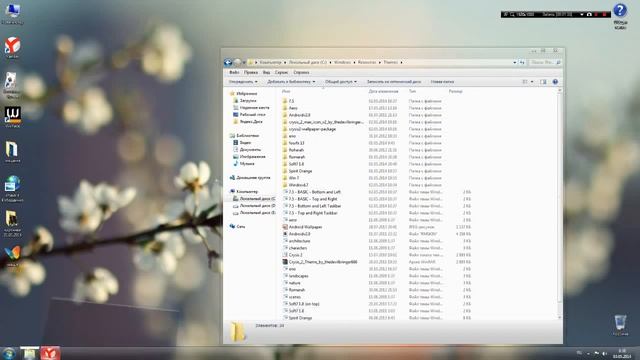640x360 pixels.
Task: Open the Справка menu
Action: pyautogui.click(x=301, y=72)
